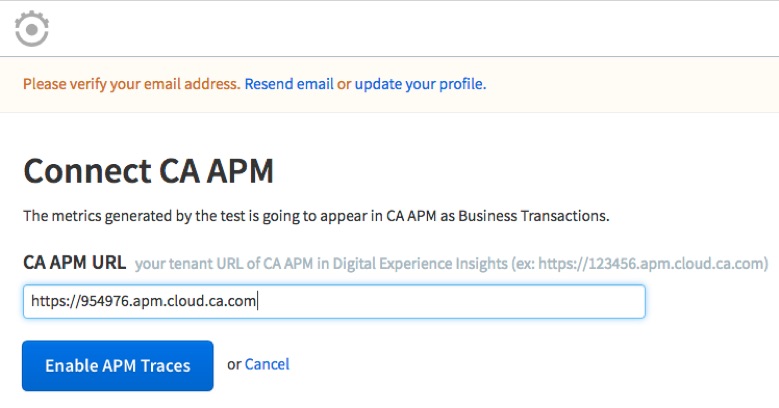Focus the CA APM URL input field
779x408 pixels.
(334, 301)
